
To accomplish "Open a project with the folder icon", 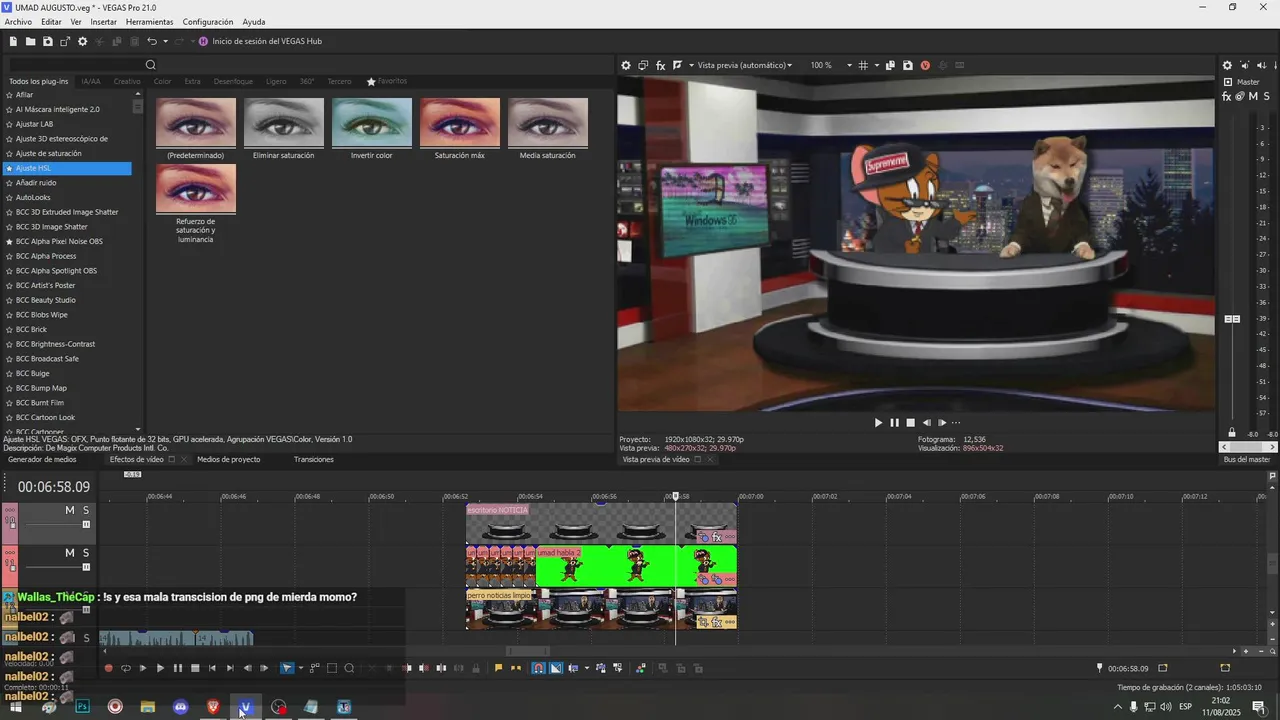I will coord(31,41).
